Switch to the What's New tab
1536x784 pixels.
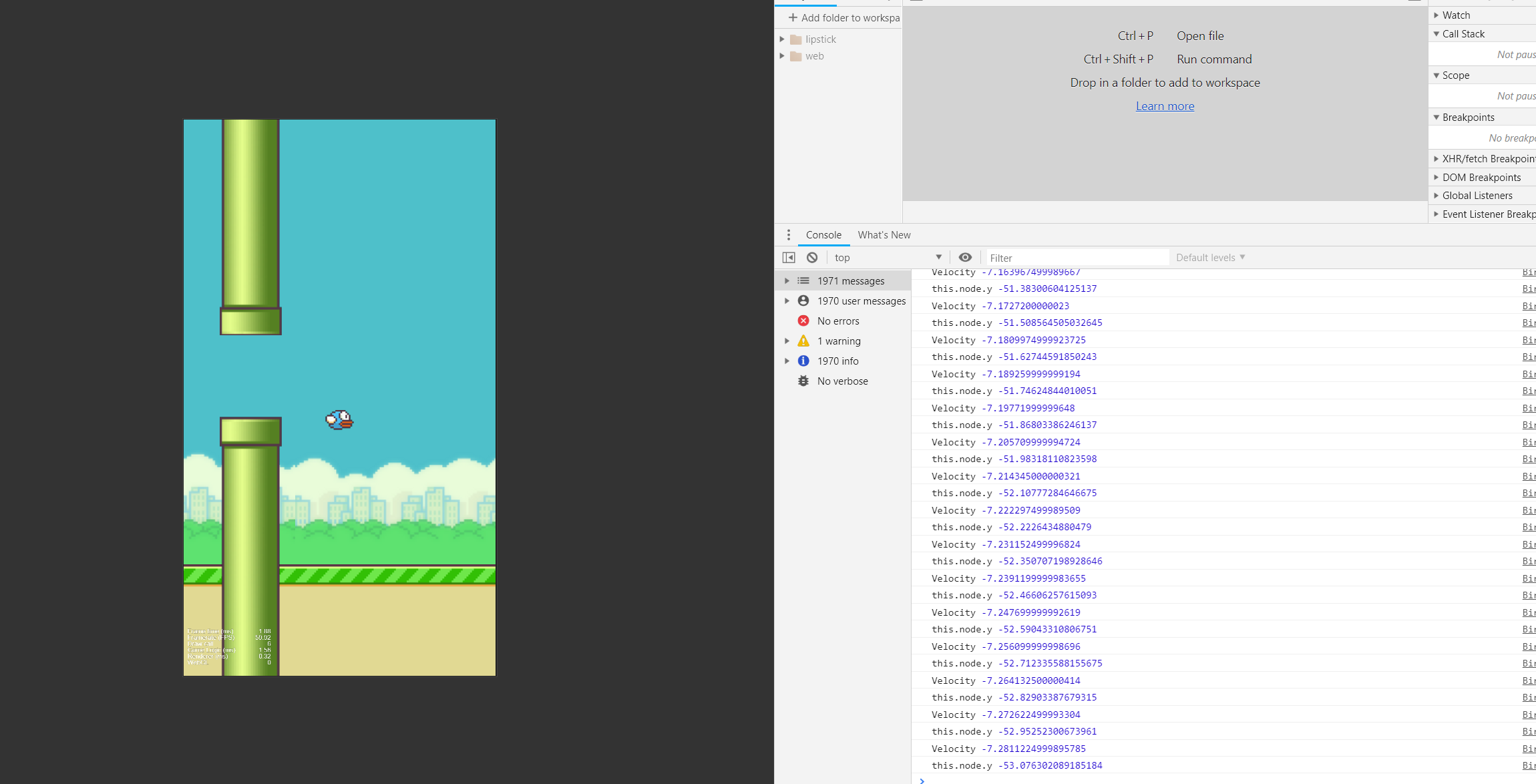tap(884, 235)
